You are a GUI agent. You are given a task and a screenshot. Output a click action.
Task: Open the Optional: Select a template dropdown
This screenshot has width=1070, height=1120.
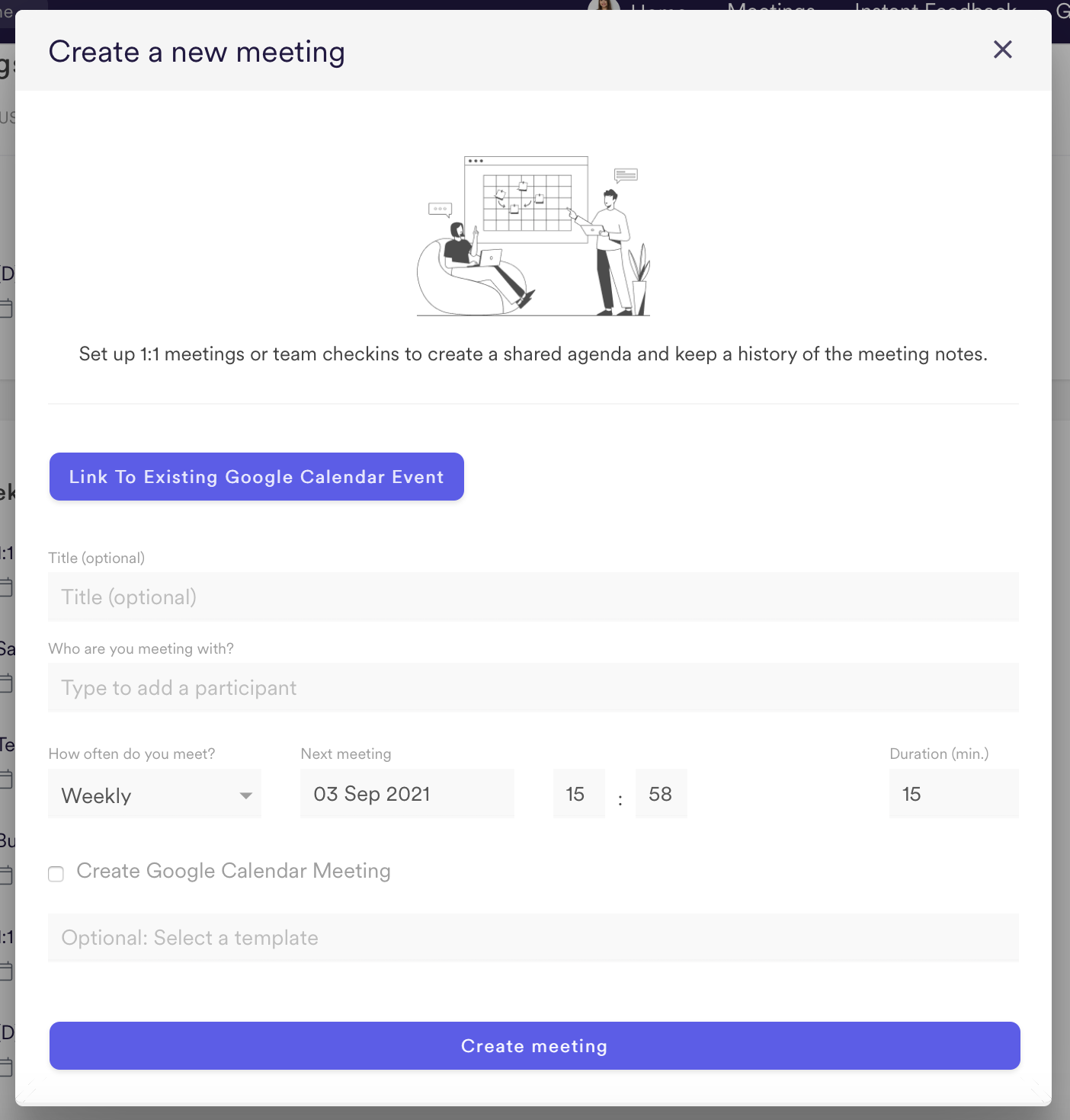click(533, 938)
